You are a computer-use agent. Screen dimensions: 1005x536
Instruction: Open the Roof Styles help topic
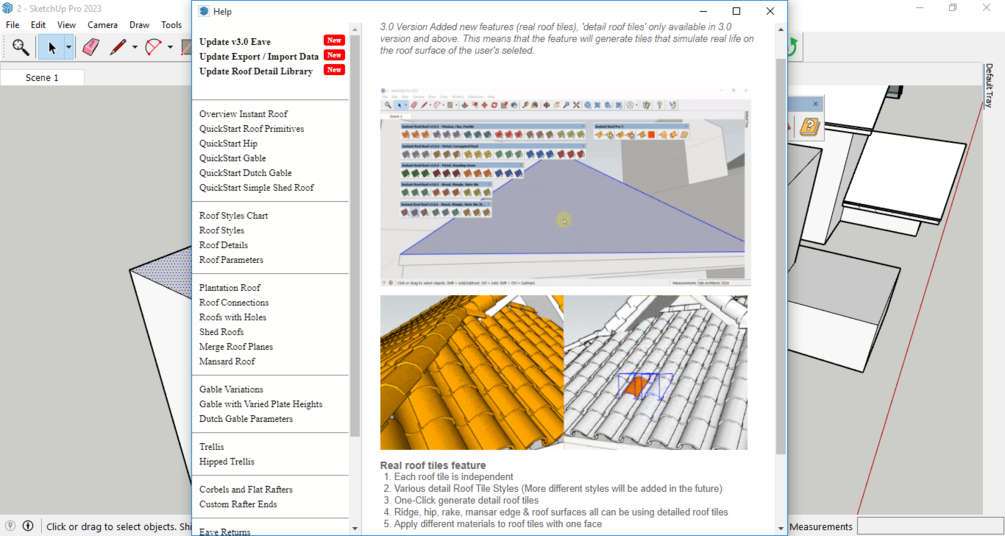click(222, 231)
